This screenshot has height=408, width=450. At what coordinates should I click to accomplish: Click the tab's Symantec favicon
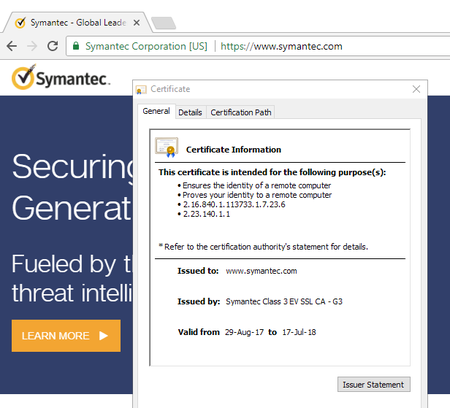[20, 23]
